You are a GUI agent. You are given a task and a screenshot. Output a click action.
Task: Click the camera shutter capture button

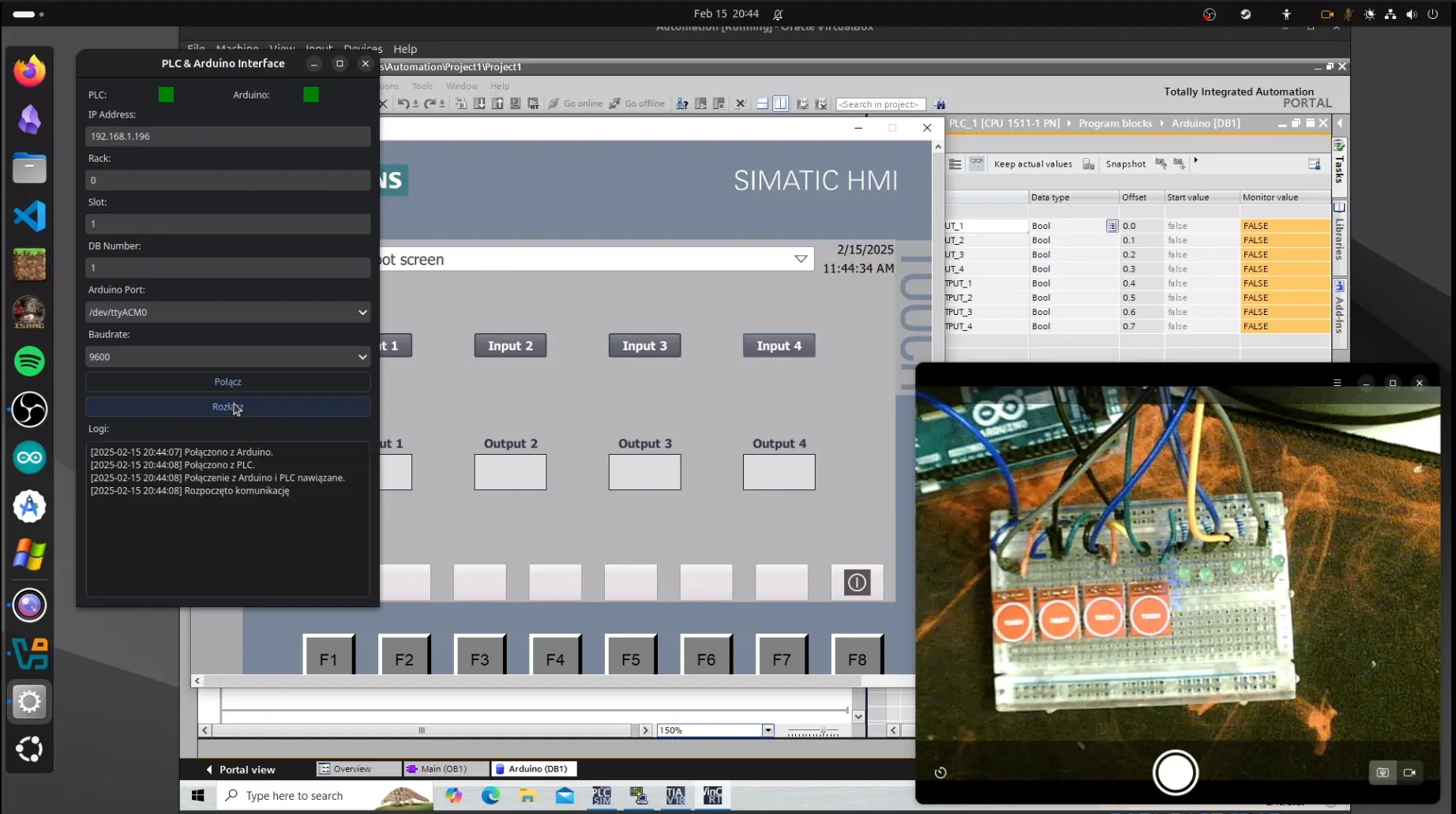1175,772
